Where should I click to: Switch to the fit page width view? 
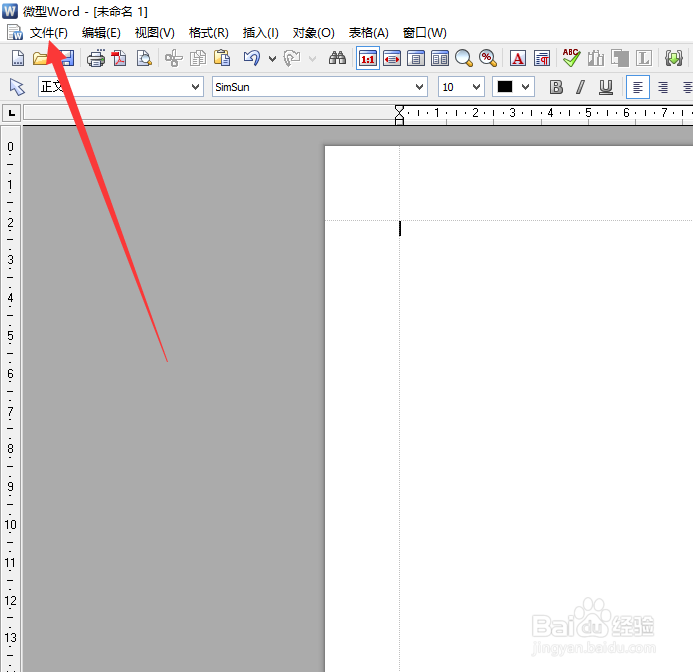(x=392, y=58)
